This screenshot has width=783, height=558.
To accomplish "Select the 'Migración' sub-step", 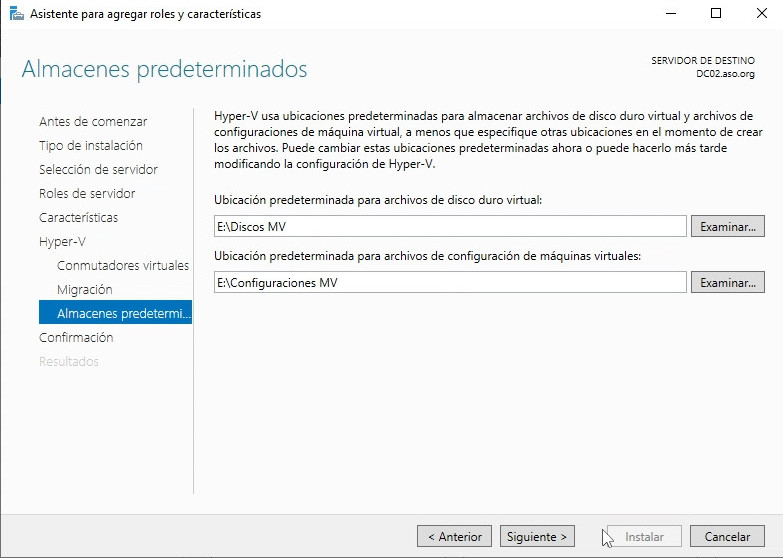I will 85,289.
